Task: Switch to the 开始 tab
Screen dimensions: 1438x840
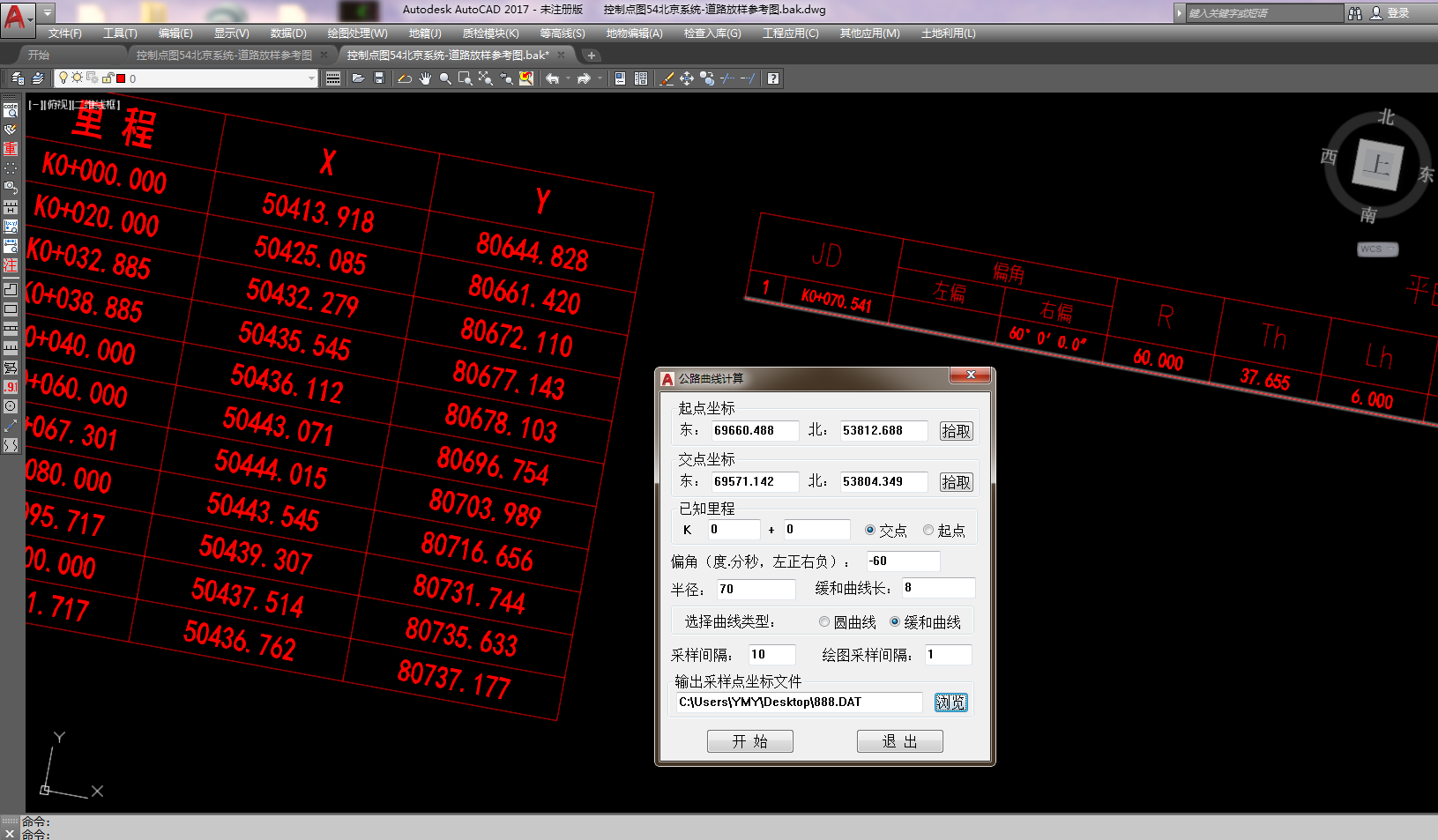Action: coord(39,55)
